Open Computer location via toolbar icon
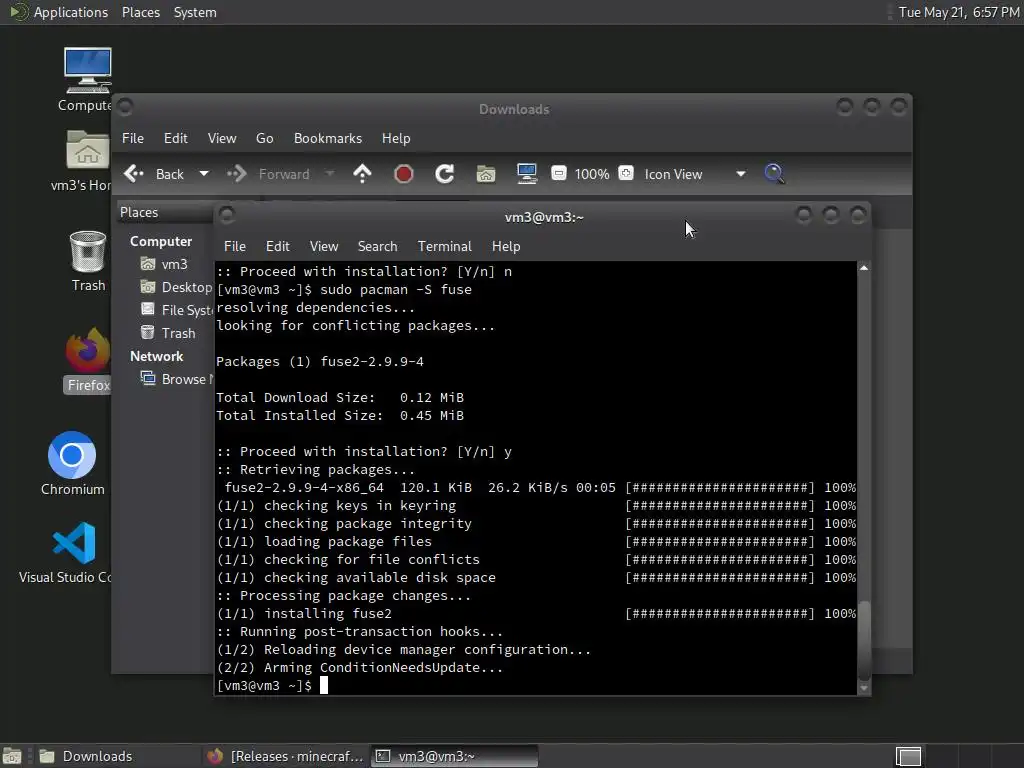Image resolution: width=1024 pixels, height=768 pixels. point(526,174)
